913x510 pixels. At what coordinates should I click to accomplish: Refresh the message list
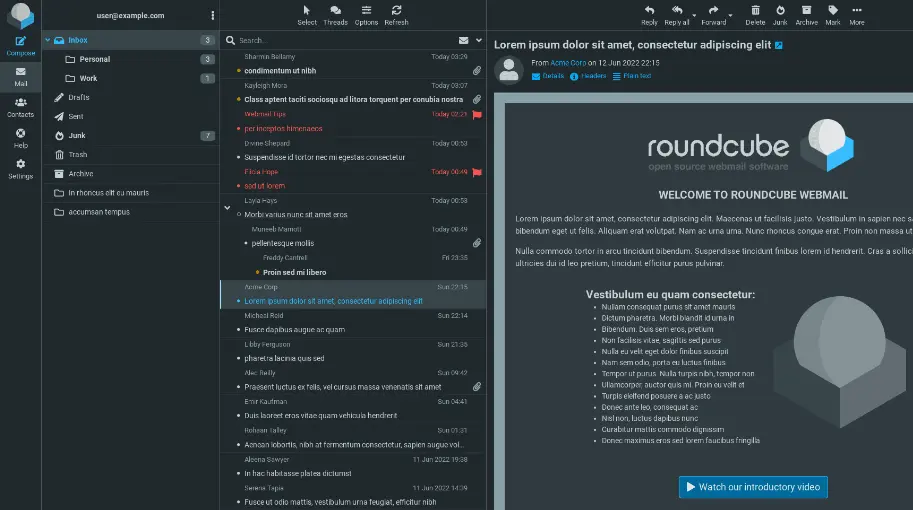click(x=396, y=15)
